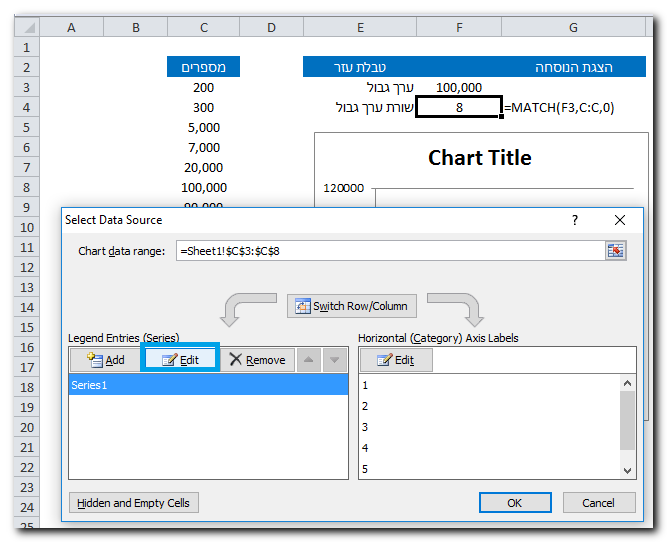Click the chart data range selector icon
667x542 pixels.
615,251
